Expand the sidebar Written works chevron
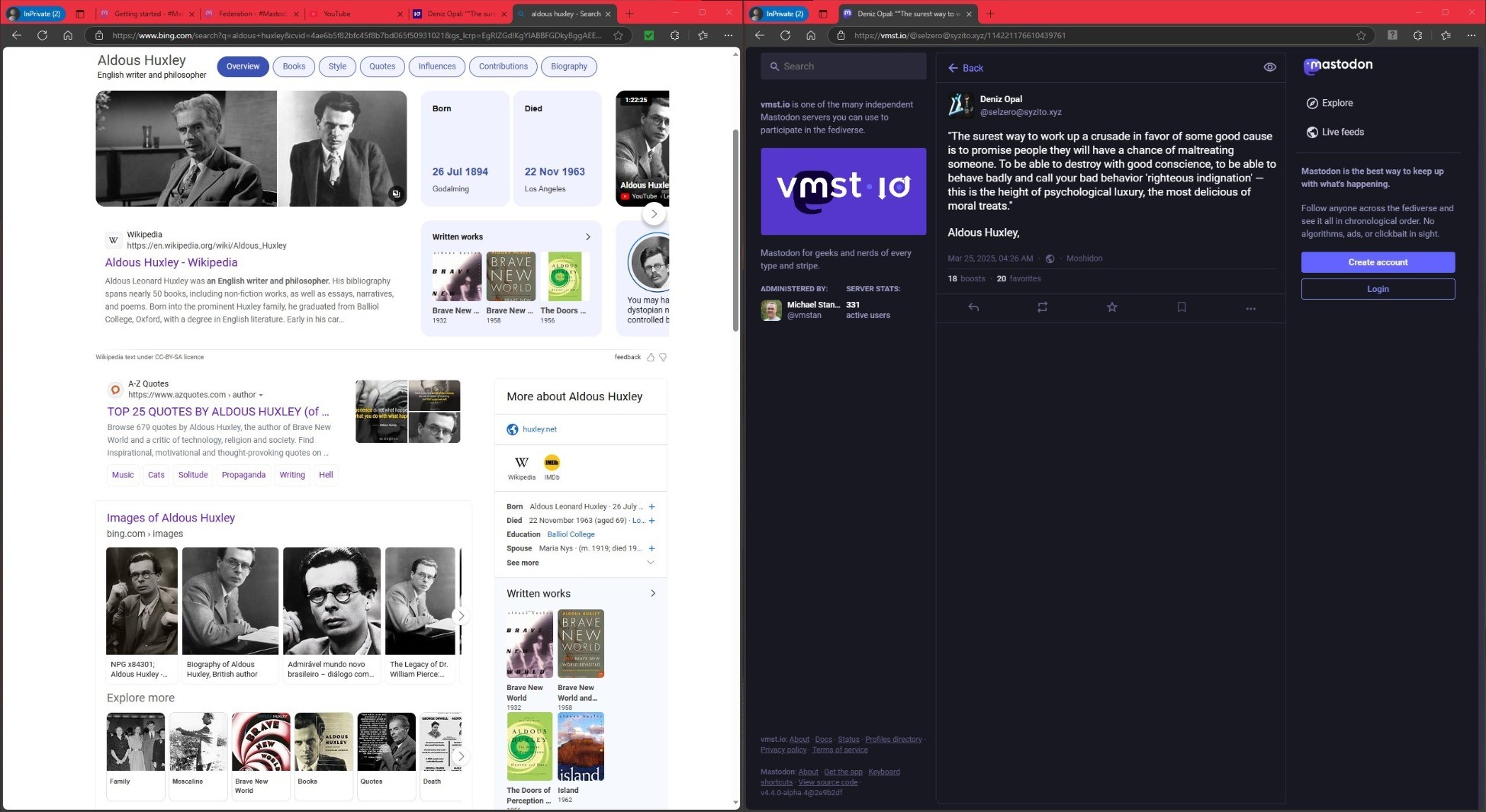Screen dimensions: 1486x812 pyautogui.click(x=653, y=593)
